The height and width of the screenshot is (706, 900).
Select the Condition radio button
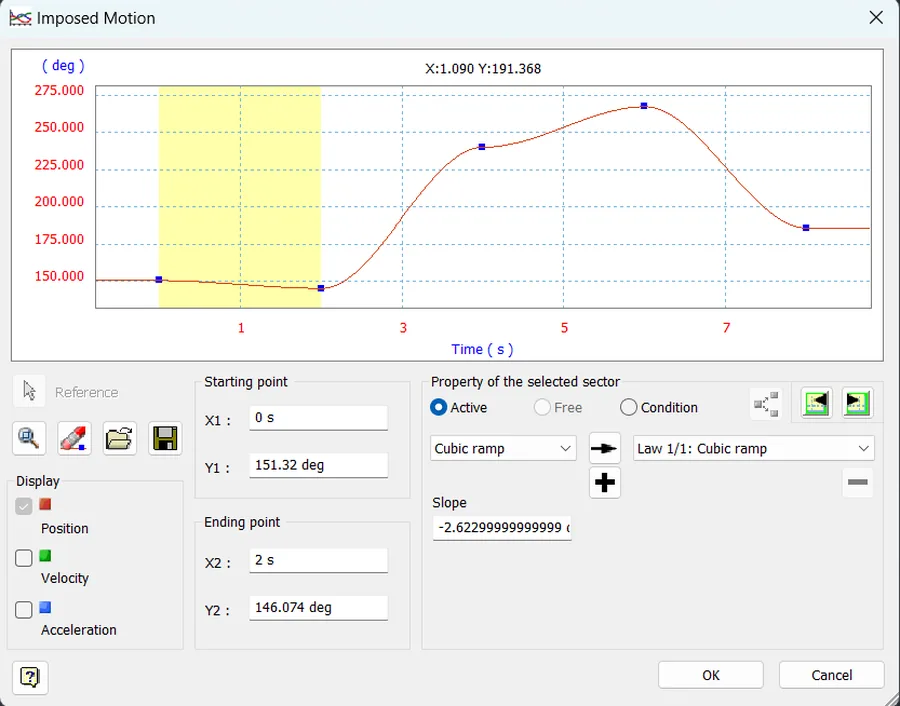(629, 408)
